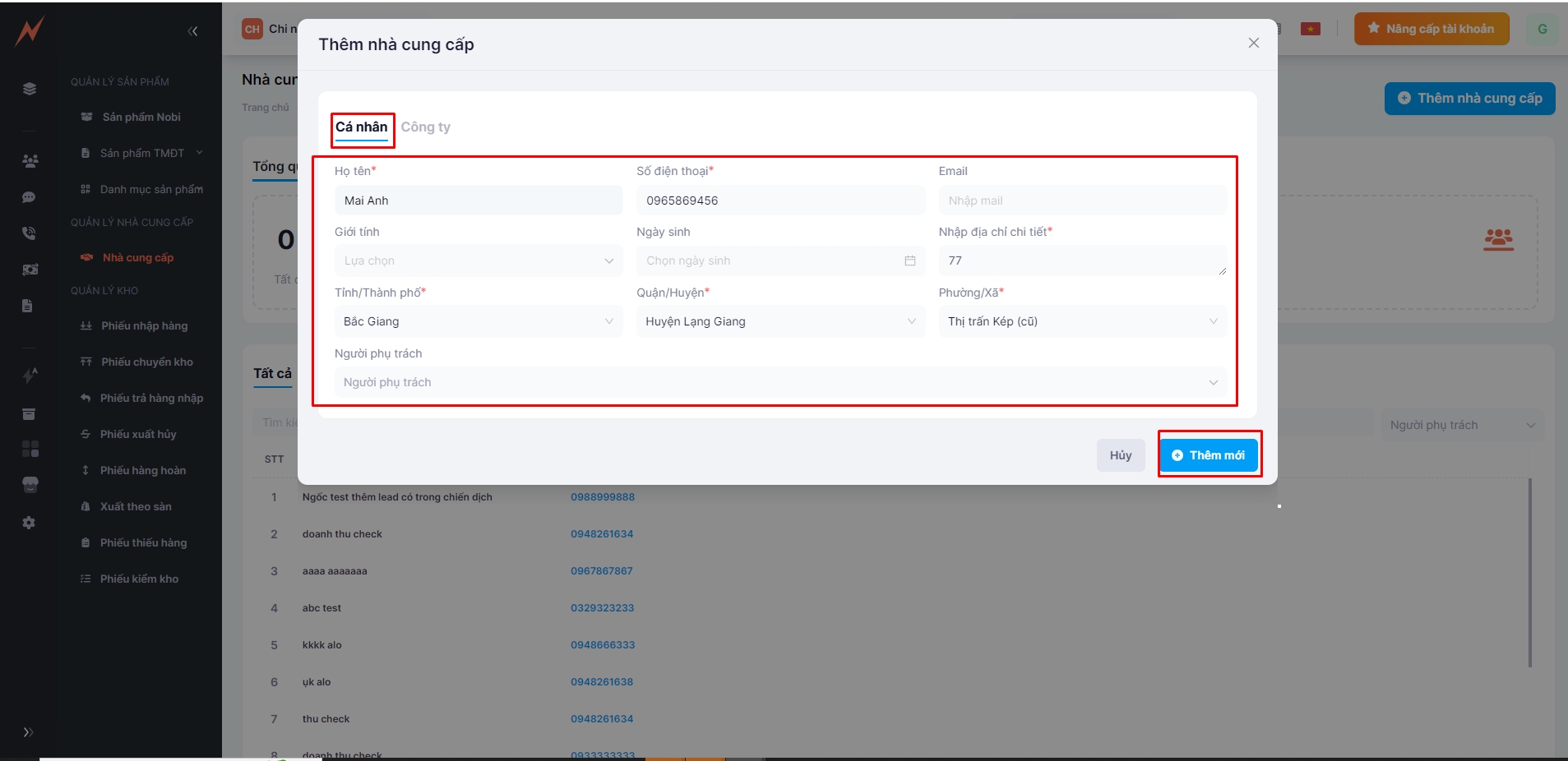This screenshot has height=761, width=1568.
Task: Click the Vietnam flag language icon
Action: (x=1310, y=29)
